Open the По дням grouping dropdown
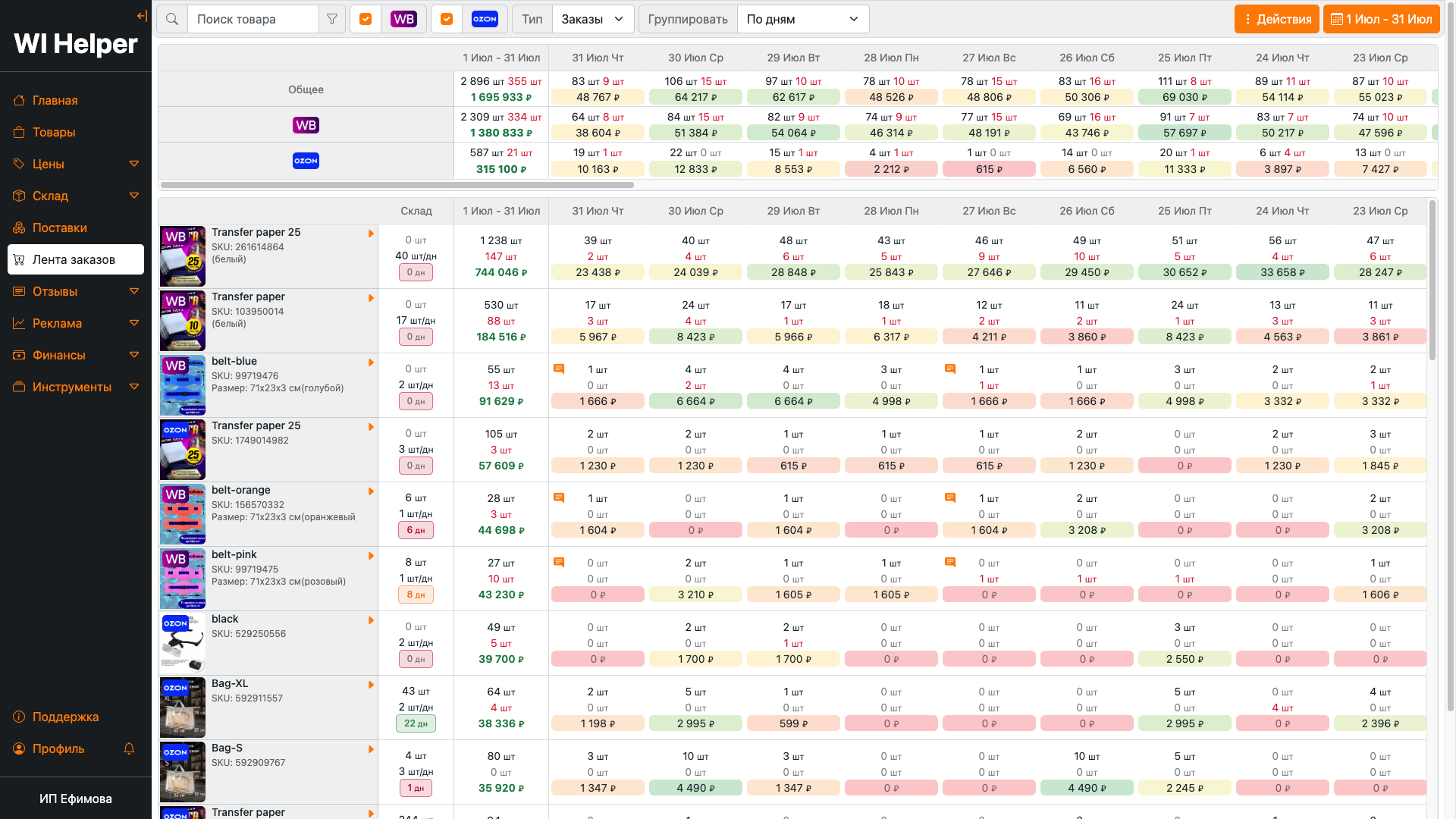The width and height of the screenshot is (1456, 819). [802, 19]
